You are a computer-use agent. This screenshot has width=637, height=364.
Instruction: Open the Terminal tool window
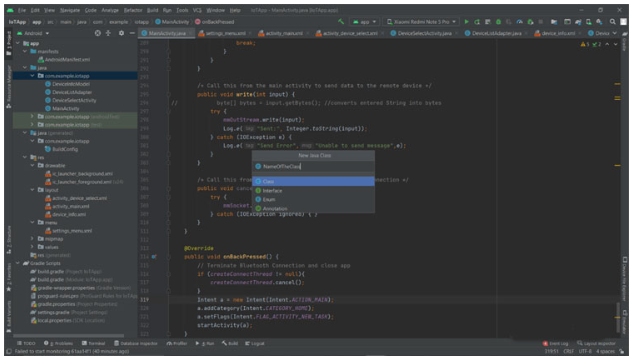point(93,343)
